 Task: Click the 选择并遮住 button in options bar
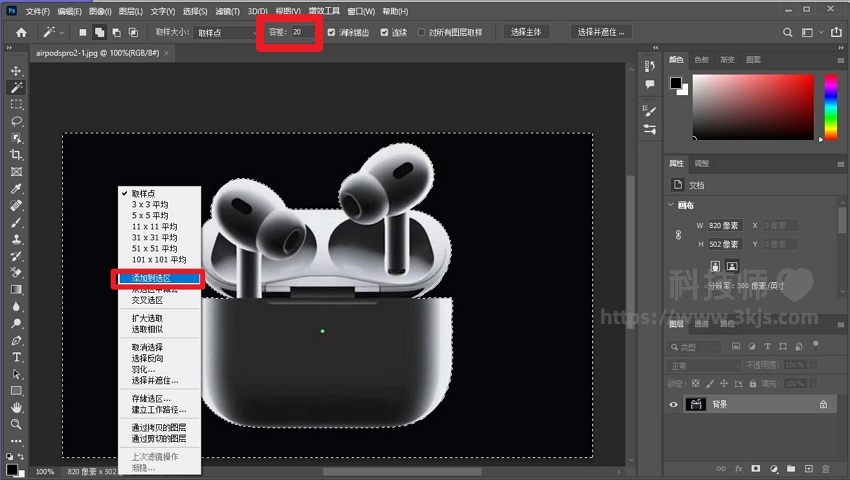(x=601, y=32)
